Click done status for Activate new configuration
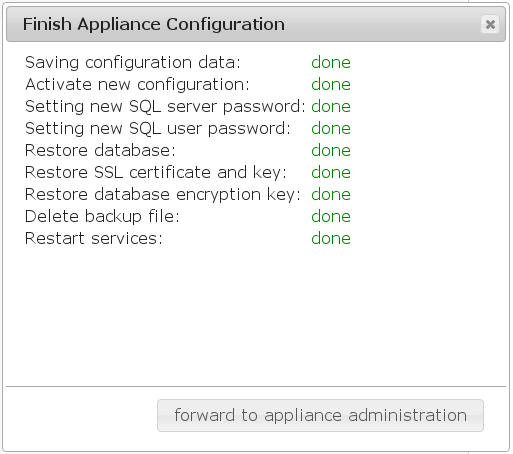Viewport: 513px width, 454px height. click(331, 84)
